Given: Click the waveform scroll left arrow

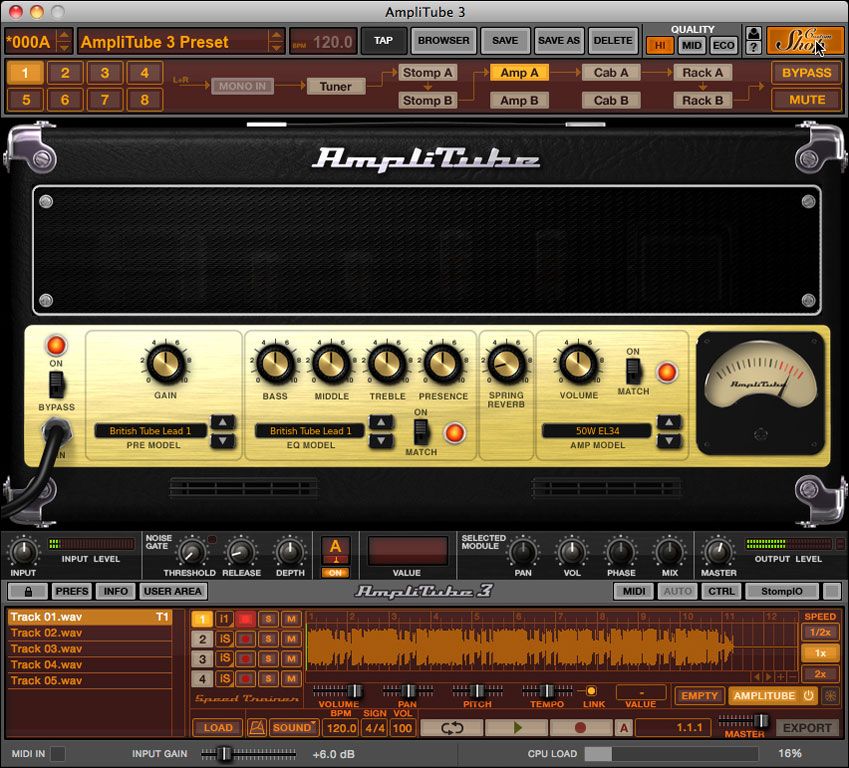Looking at the screenshot, I should click(757, 676).
